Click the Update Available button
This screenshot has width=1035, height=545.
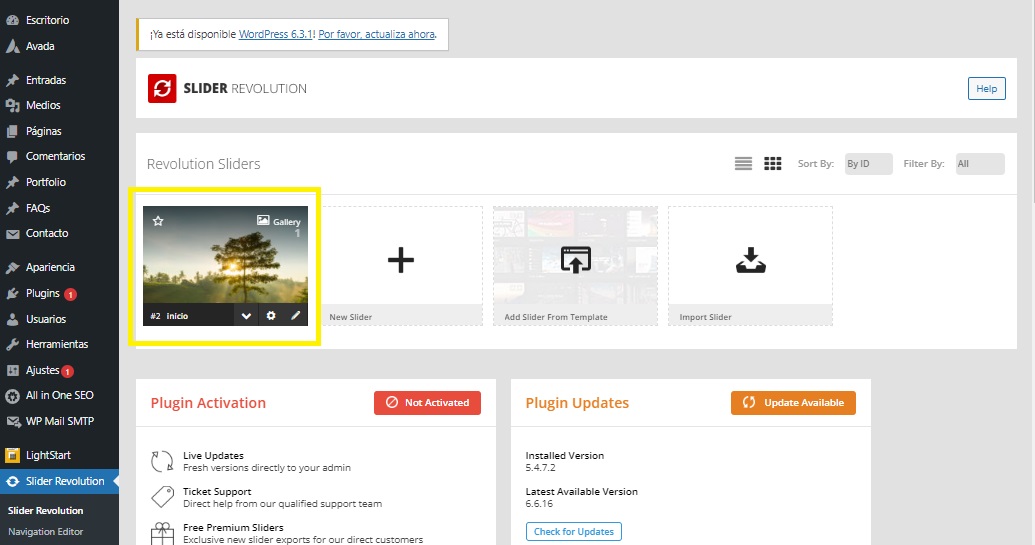pos(793,403)
